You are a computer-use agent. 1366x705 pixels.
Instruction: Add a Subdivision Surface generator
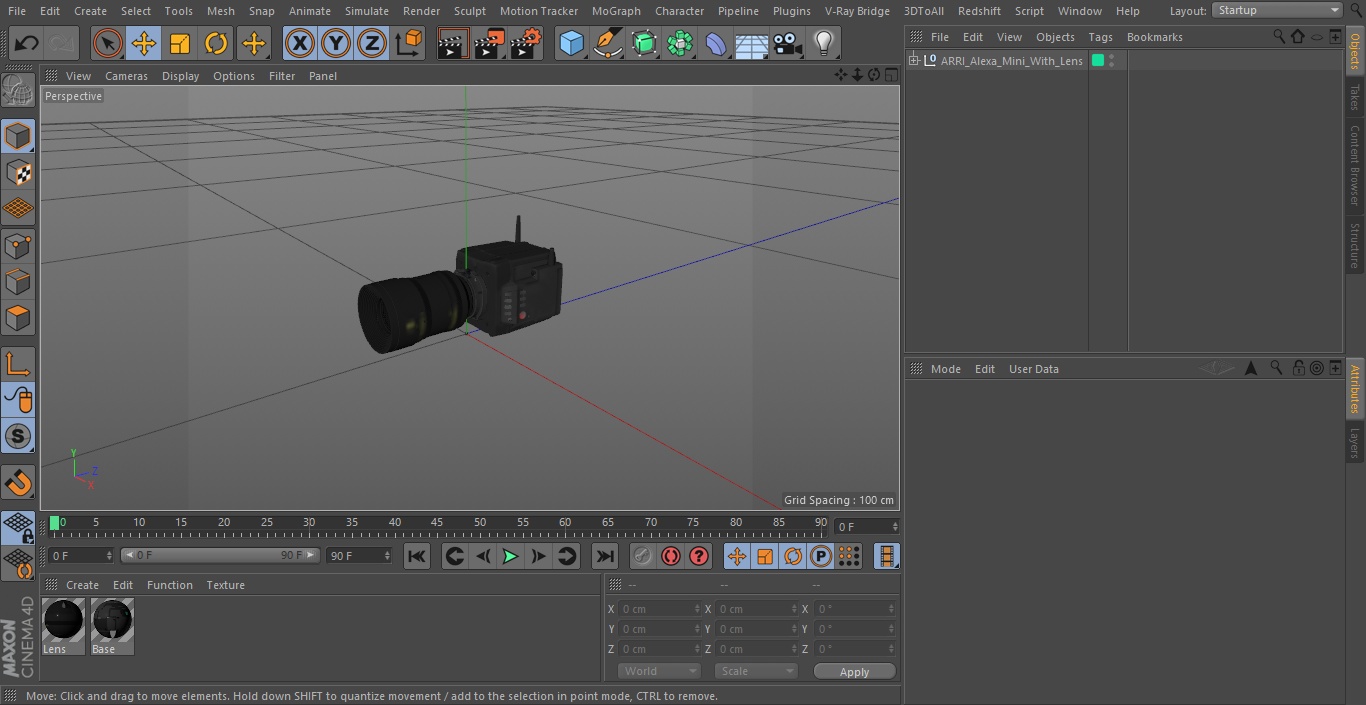(x=644, y=43)
